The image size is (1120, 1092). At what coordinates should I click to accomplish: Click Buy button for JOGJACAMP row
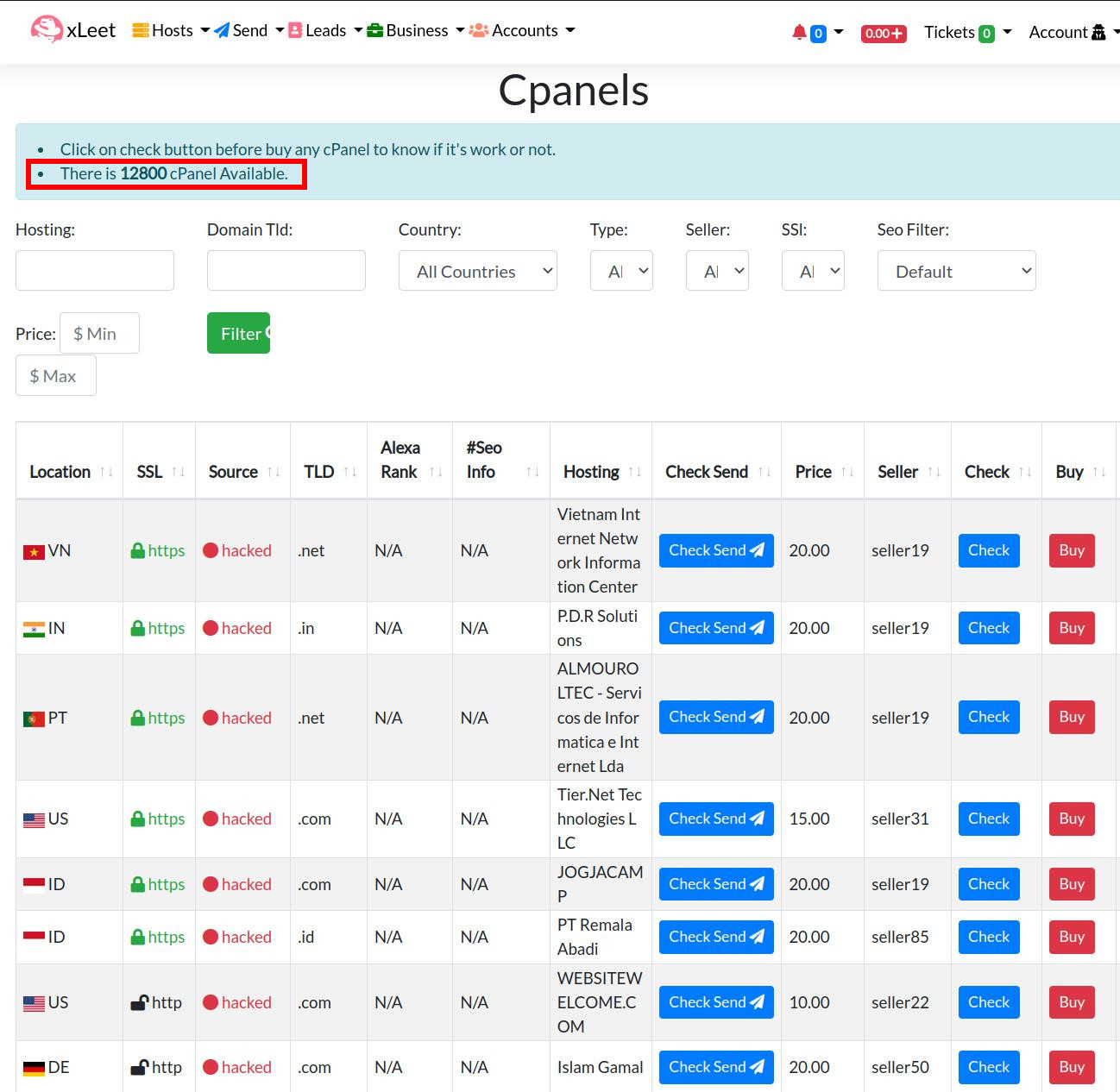(1072, 884)
